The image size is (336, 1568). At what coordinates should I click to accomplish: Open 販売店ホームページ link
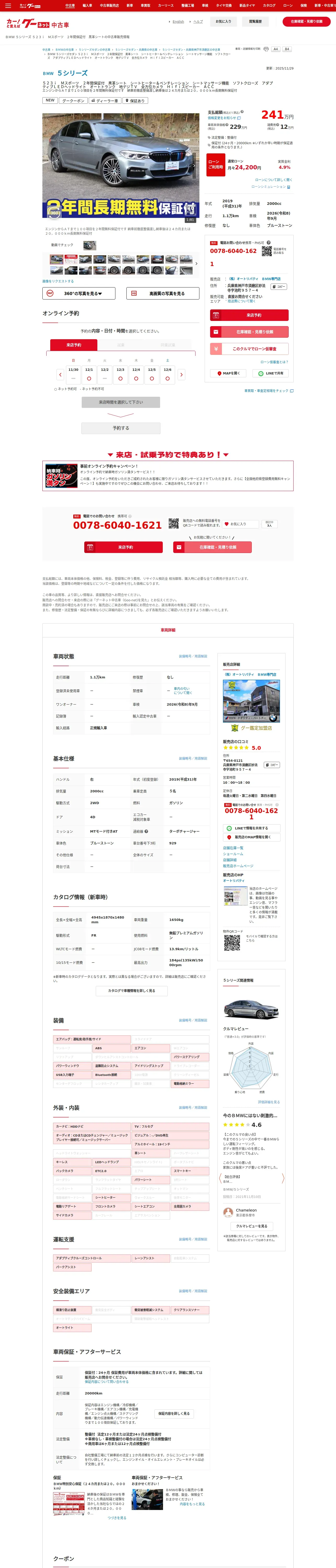coord(238,866)
